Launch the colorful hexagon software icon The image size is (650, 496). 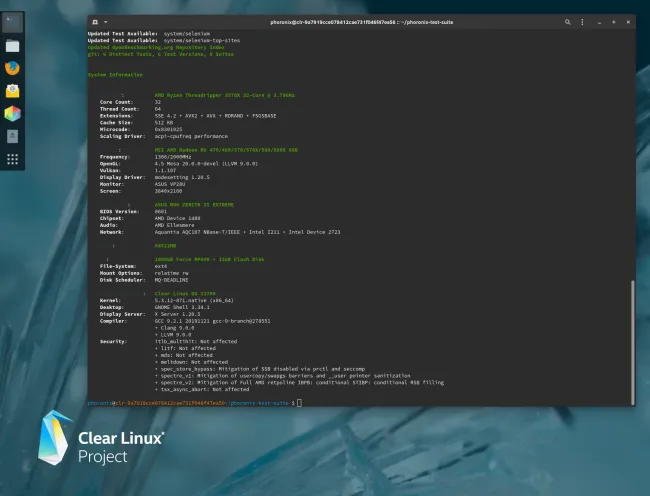coord(12,114)
